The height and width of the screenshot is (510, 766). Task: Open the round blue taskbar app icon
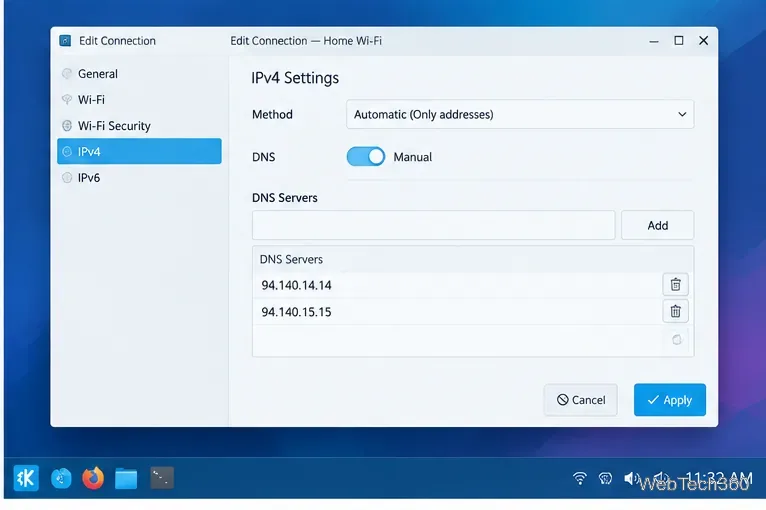tap(61, 478)
